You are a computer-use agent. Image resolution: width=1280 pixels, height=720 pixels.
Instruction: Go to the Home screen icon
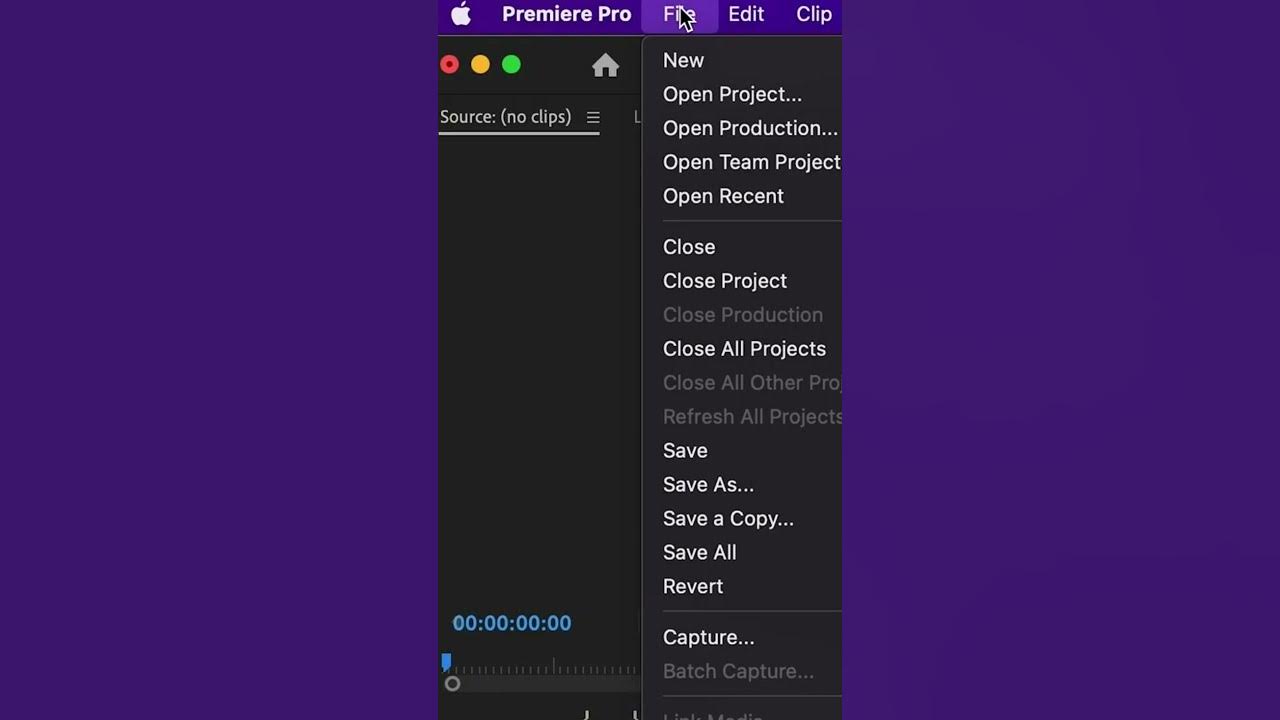[x=605, y=66]
